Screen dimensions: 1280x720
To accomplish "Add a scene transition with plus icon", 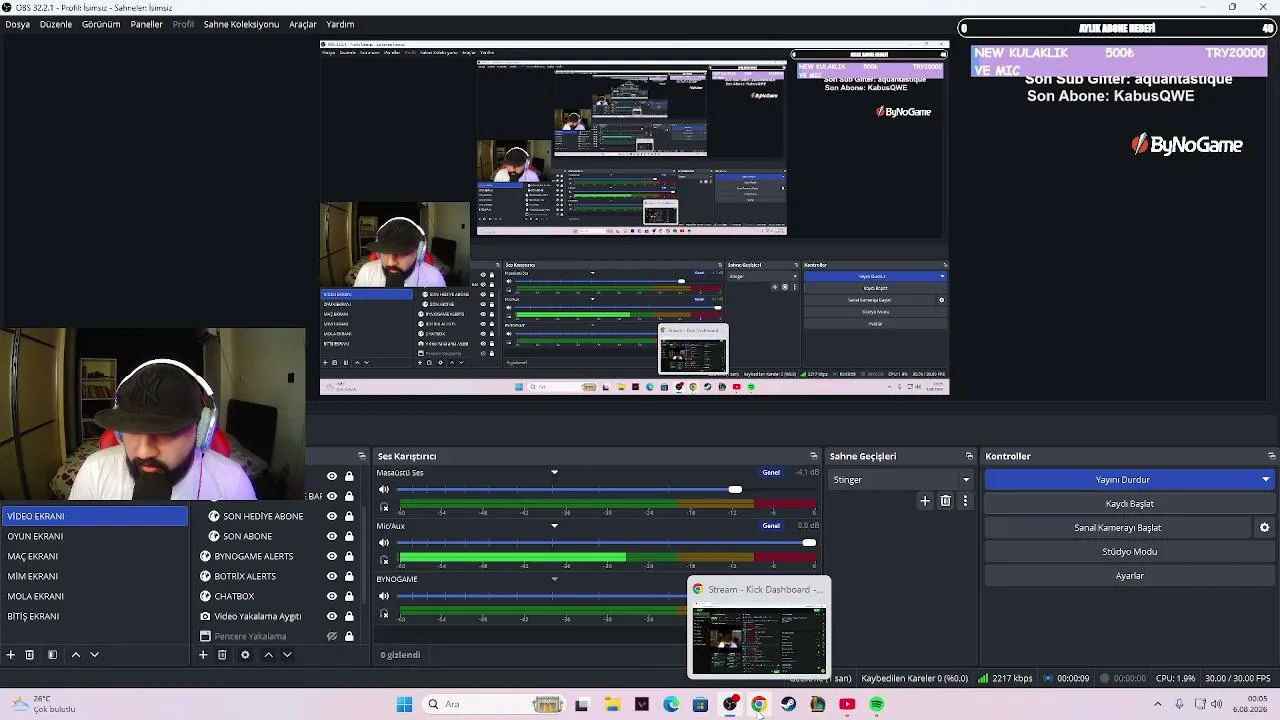I will pyautogui.click(x=925, y=501).
